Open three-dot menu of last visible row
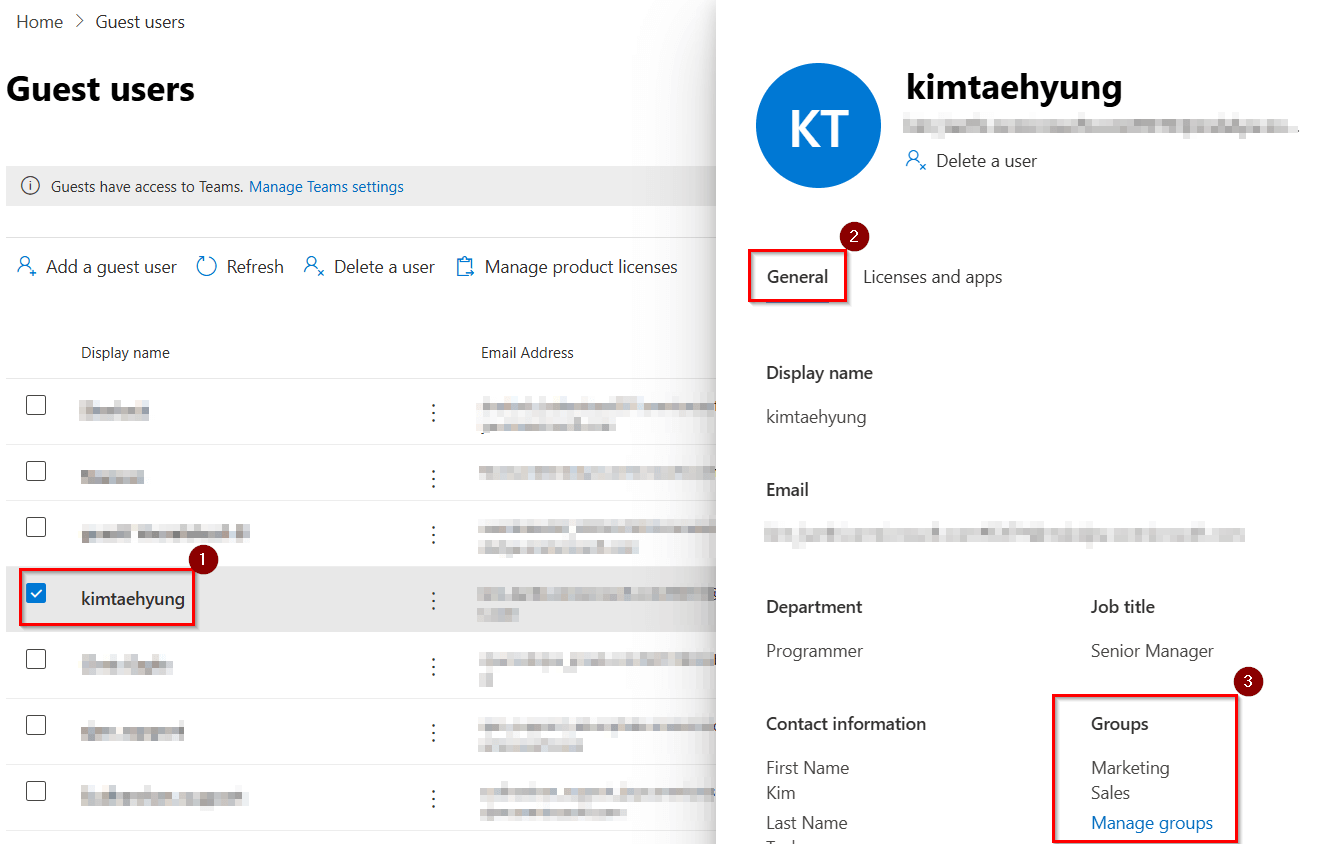The height and width of the screenshot is (844, 1340). click(x=433, y=798)
